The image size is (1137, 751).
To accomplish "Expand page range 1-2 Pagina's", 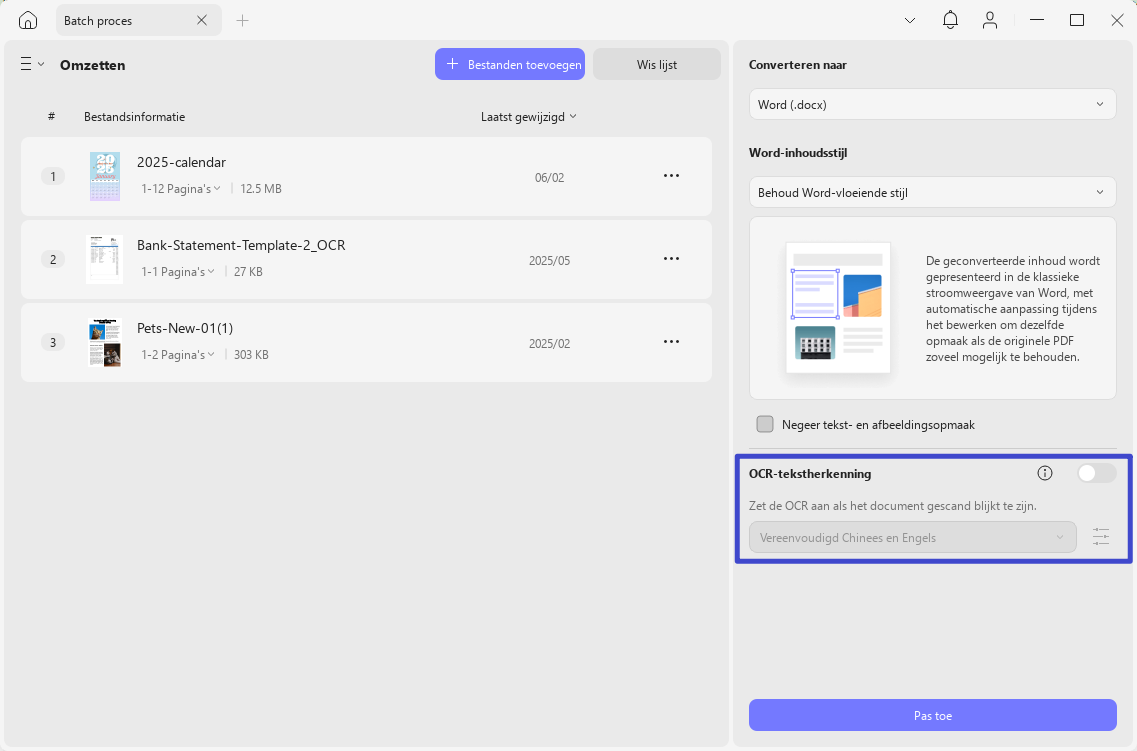I will [x=178, y=354].
